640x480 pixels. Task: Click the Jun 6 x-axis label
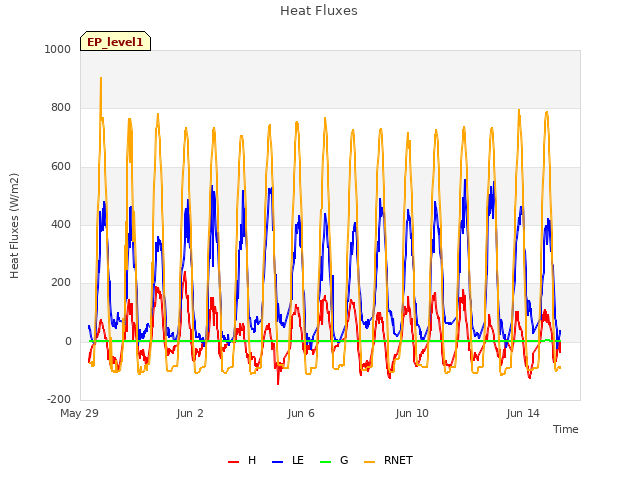tap(301, 413)
